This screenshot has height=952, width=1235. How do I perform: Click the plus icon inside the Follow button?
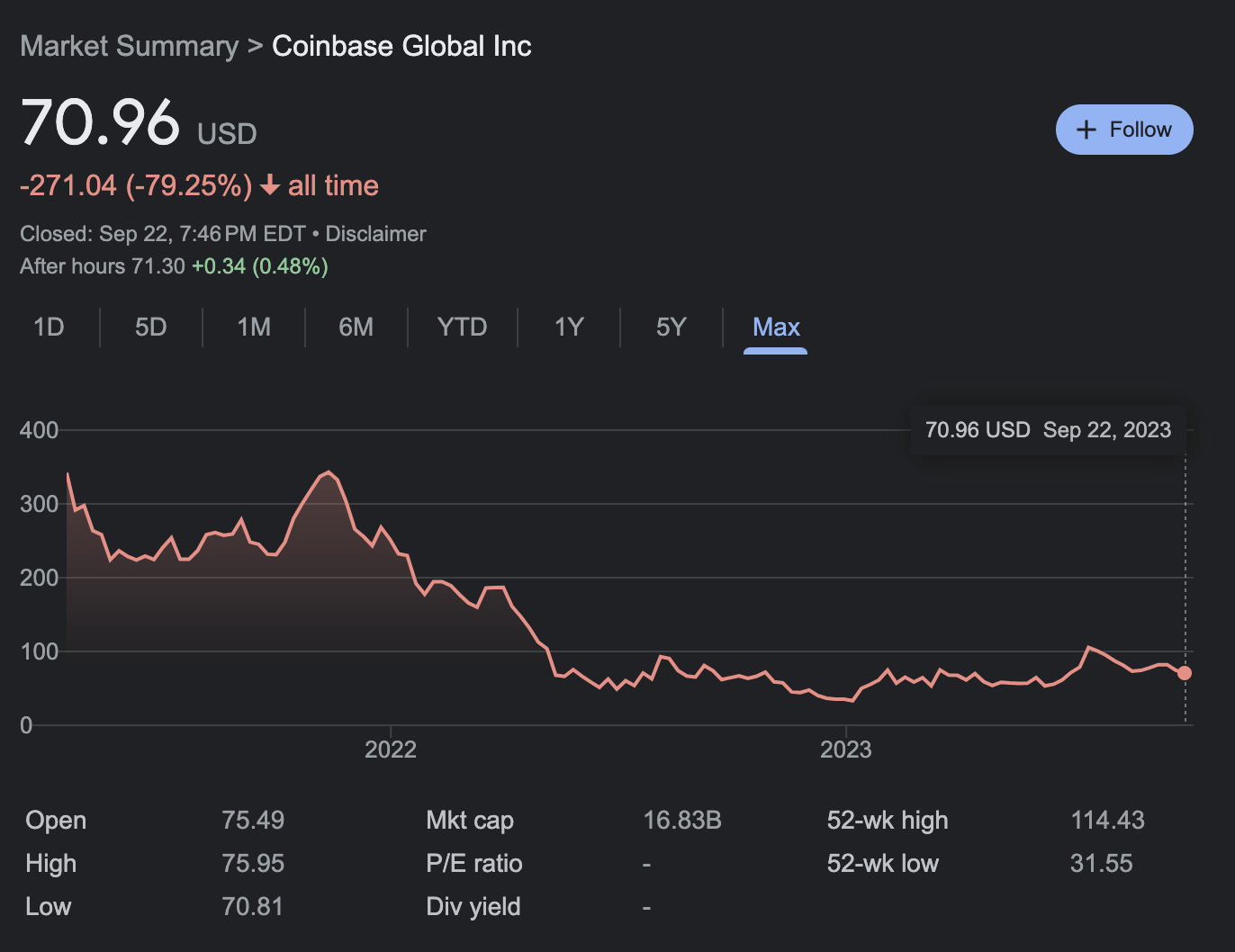click(1086, 129)
